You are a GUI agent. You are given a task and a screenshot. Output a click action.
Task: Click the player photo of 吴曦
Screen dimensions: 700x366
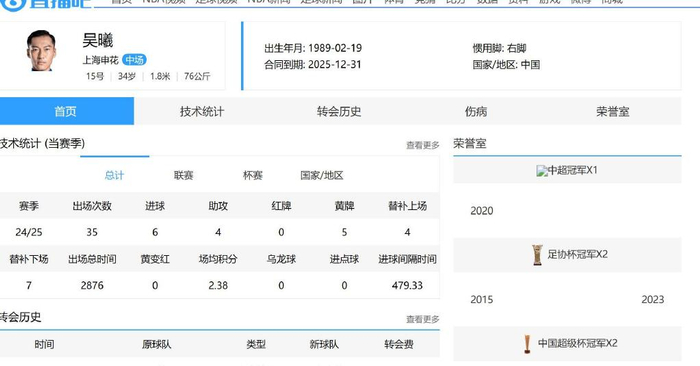[x=41, y=50]
